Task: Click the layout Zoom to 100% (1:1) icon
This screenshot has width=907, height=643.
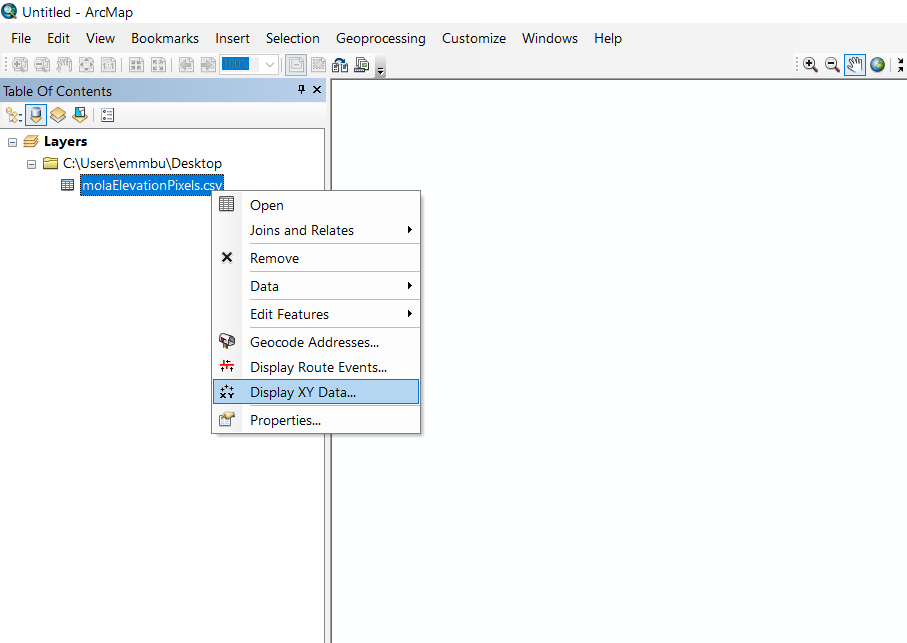Action: [x=108, y=65]
